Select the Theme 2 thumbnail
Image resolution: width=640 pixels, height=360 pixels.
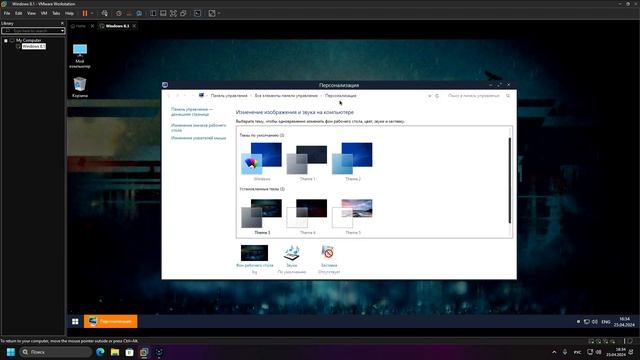(x=352, y=161)
